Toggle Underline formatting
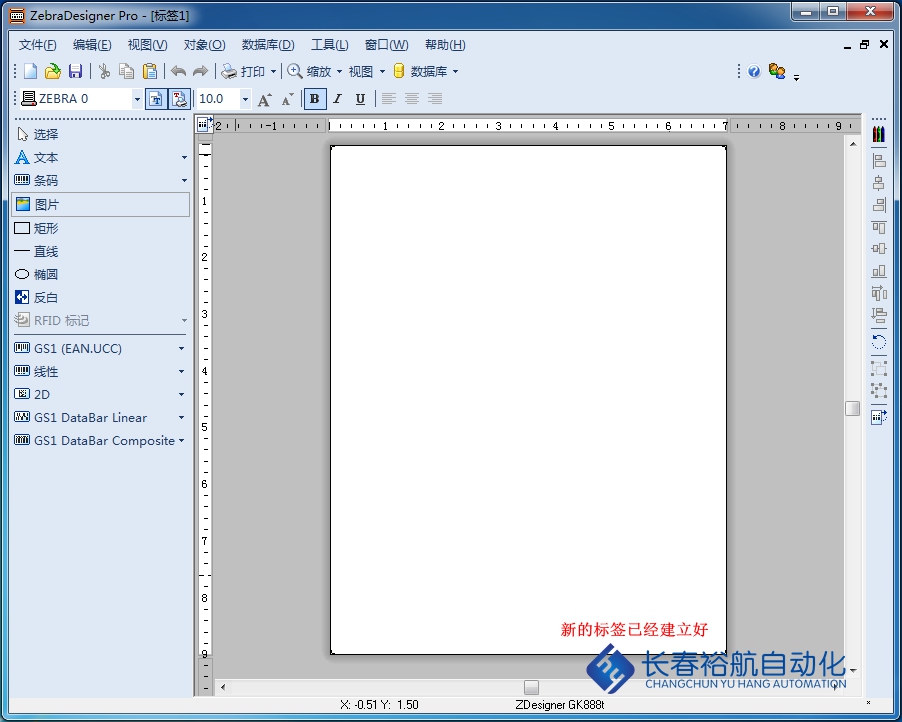The width and height of the screenshot is (902, 722). [360, 99]
